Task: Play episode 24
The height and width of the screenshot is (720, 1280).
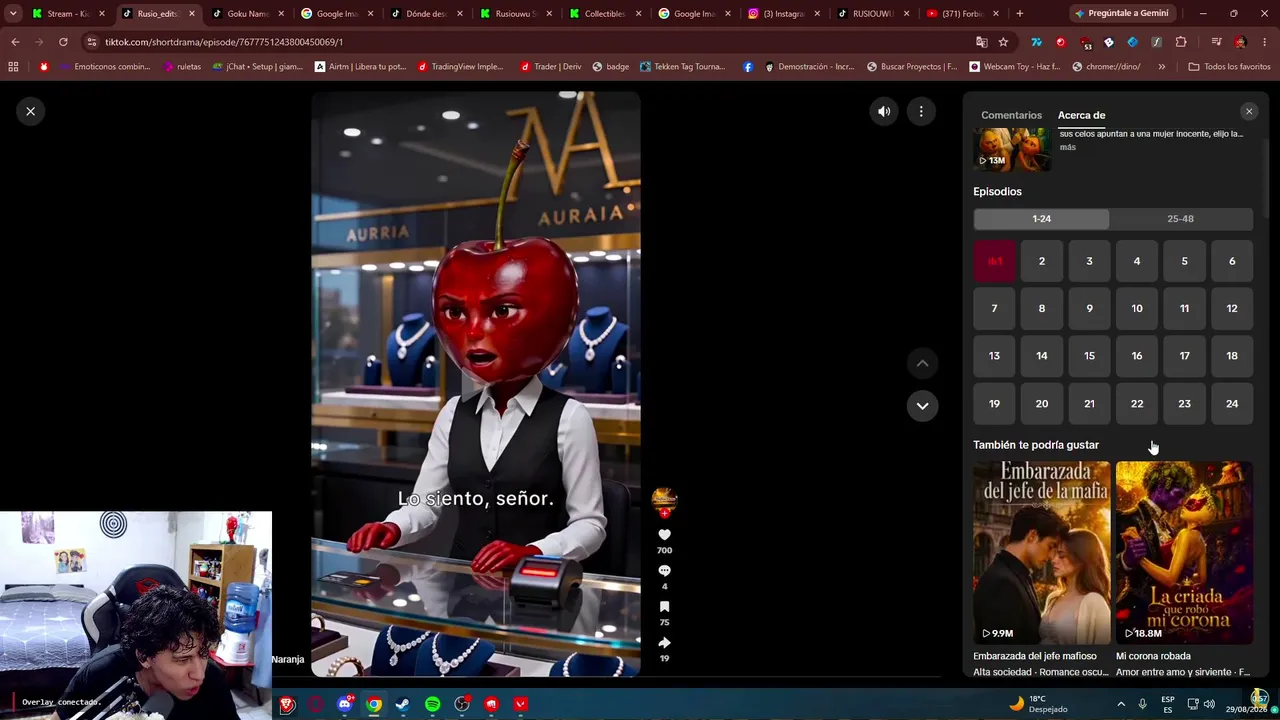Action: [1232, 404]
